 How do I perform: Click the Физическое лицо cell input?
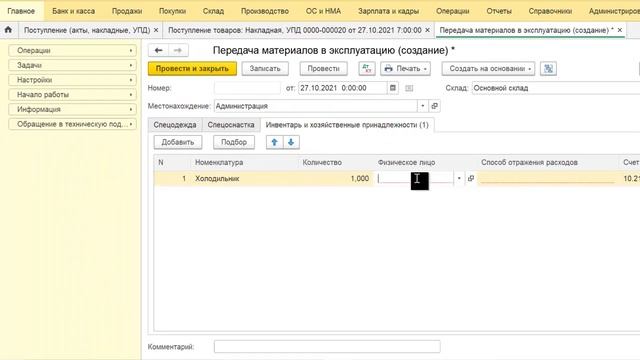(x=415, y=178)
